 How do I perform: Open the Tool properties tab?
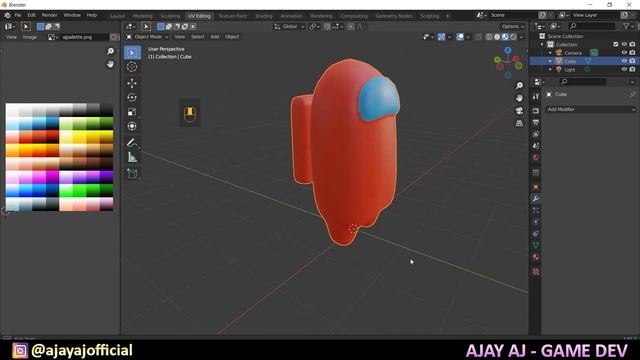(536, 96)
